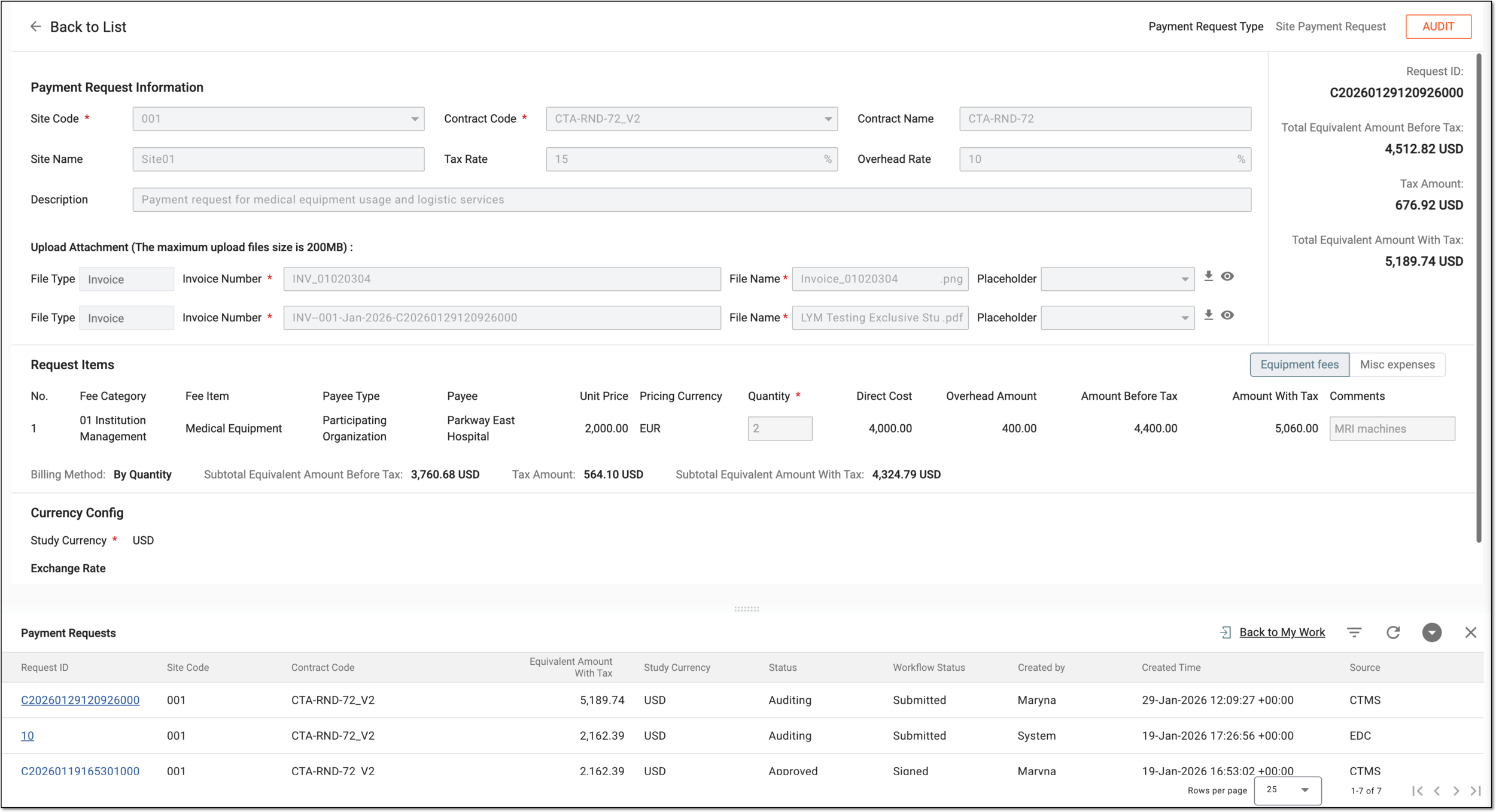The image size is (1496, 812).
Task: Open the Site Code dropdown
Action: [x=278, y=118]
